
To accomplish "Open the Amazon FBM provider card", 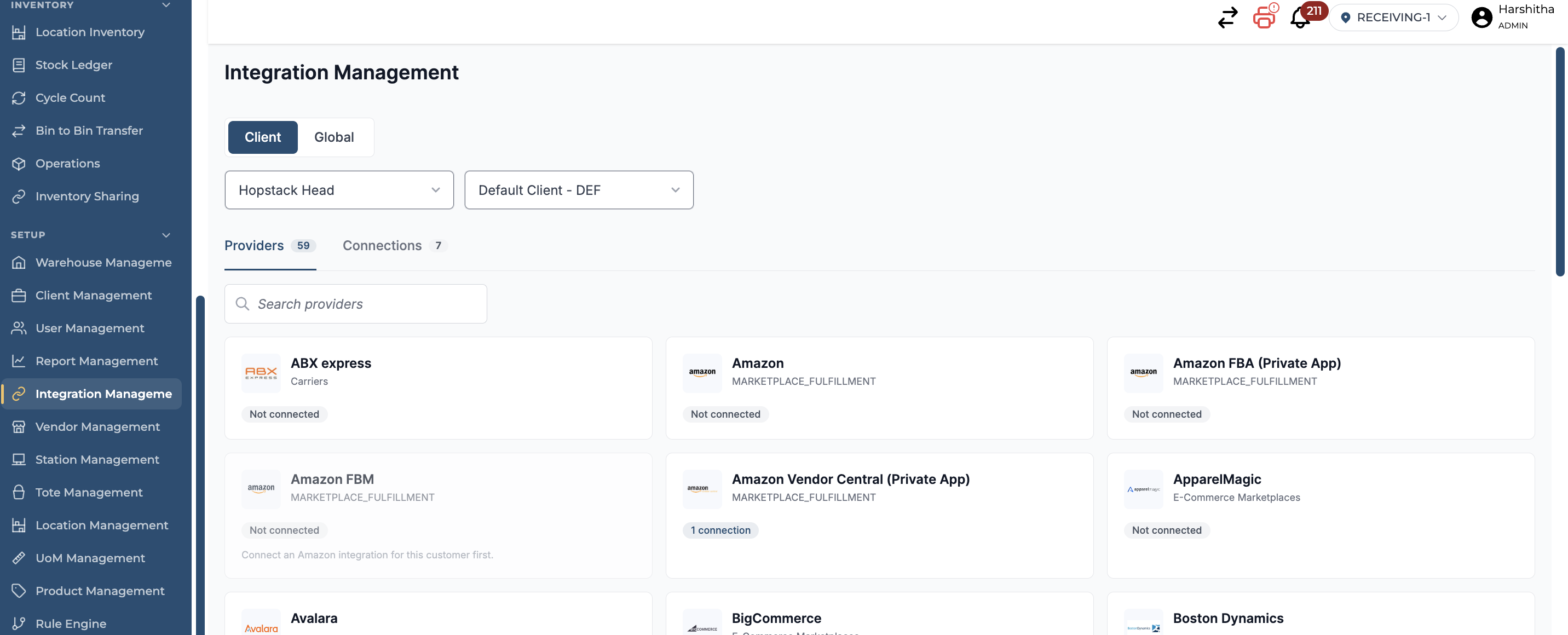I will tap(438, 516).
